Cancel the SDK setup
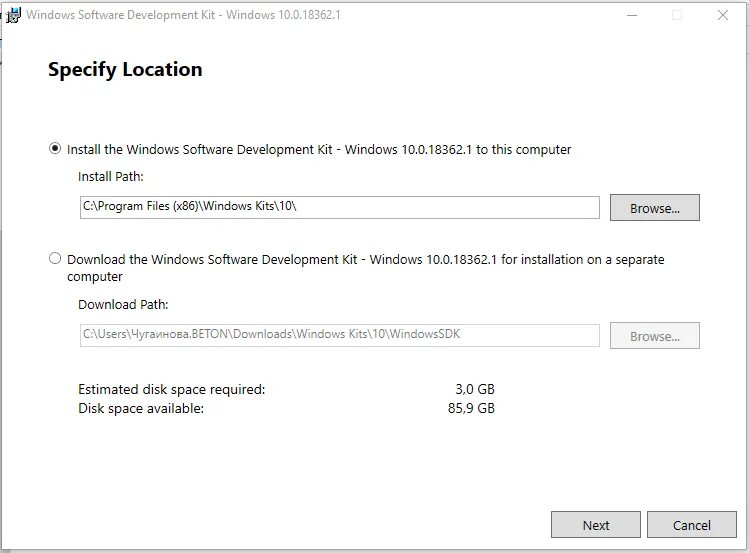This screenshot has height=553, width=749. click(x=692, y=525)
